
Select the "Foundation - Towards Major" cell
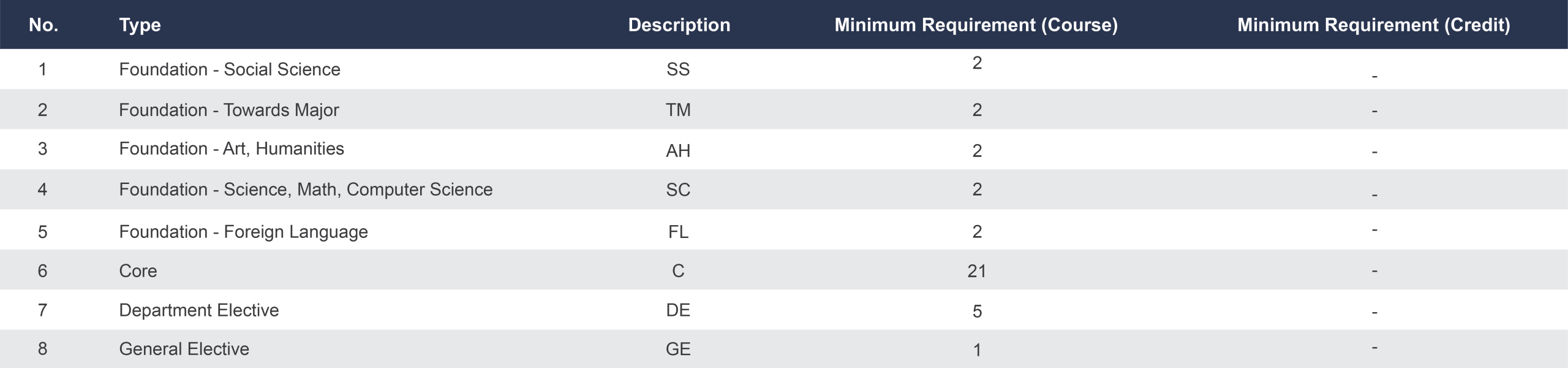coord(228,110)
